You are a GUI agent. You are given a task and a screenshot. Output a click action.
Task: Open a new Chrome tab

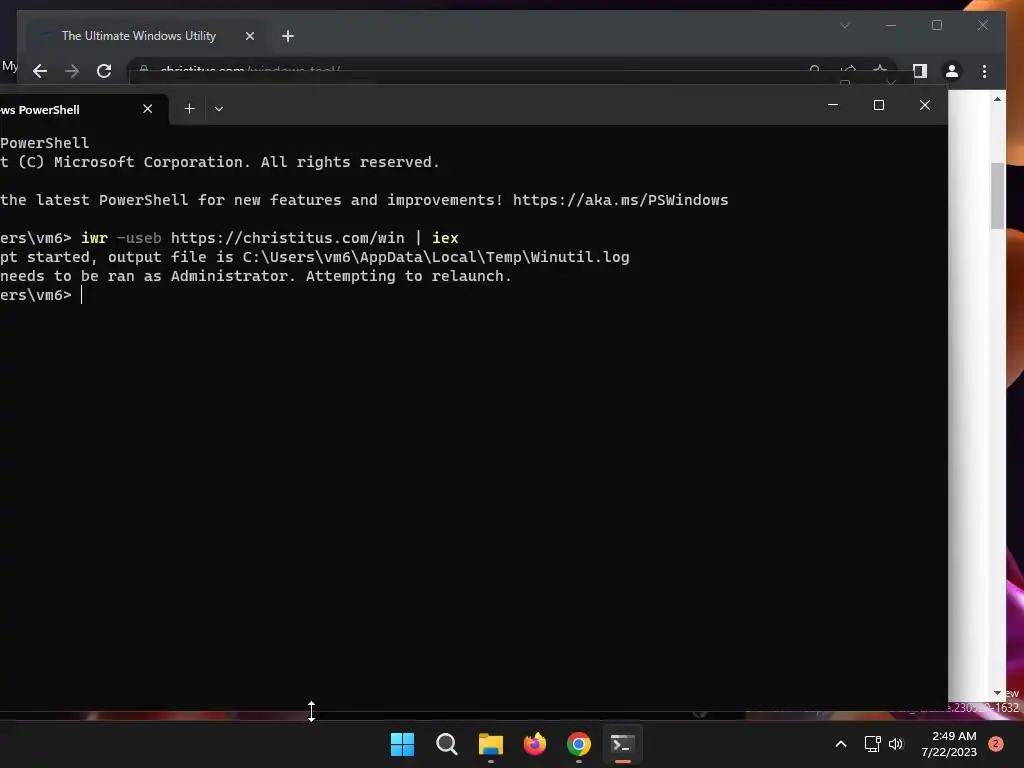[288, 36]
